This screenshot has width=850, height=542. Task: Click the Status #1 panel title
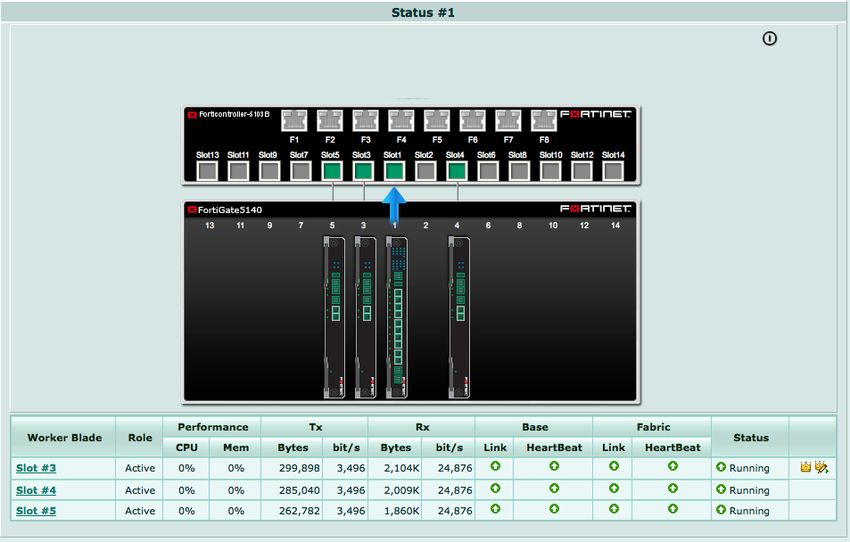tap(423, 12)
